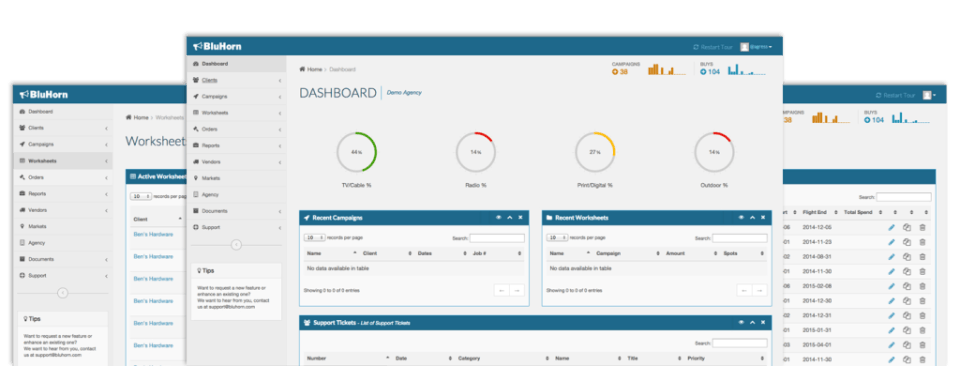
Task: Click the trash icon for the 2014-08-31 row
Action: [923, 257]
